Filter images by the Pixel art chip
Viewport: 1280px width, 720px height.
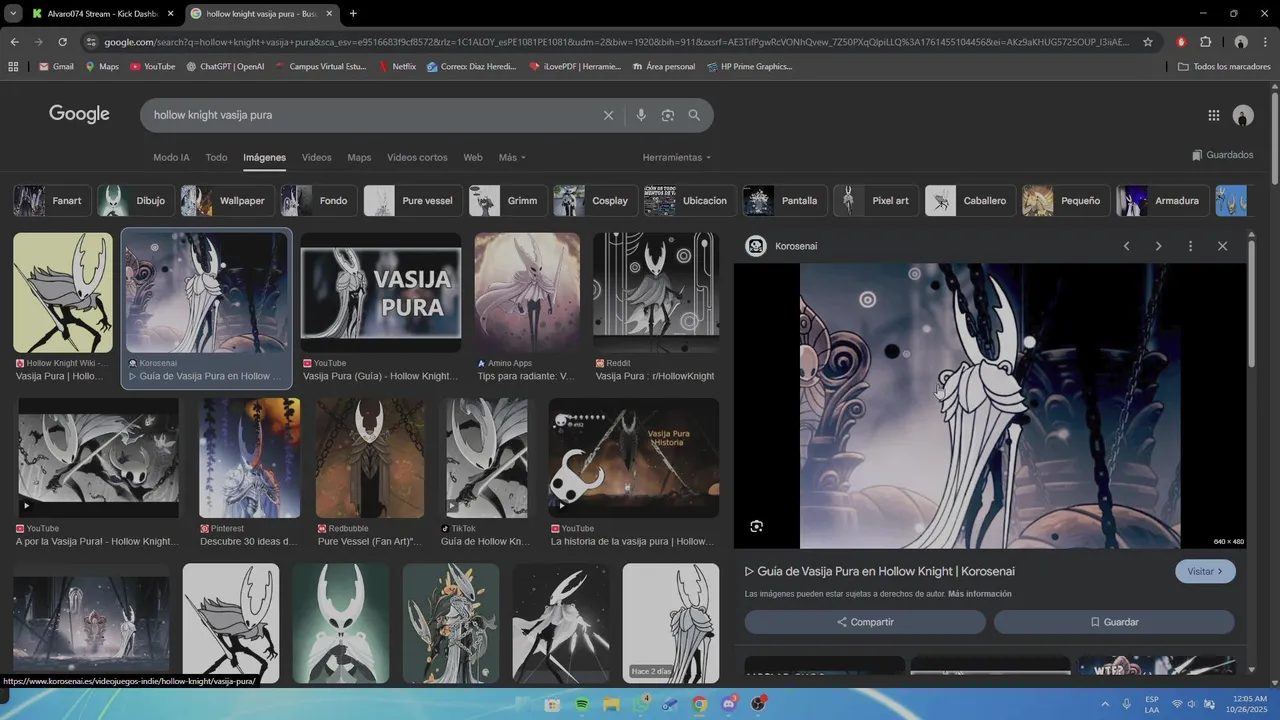pos(876,201)
